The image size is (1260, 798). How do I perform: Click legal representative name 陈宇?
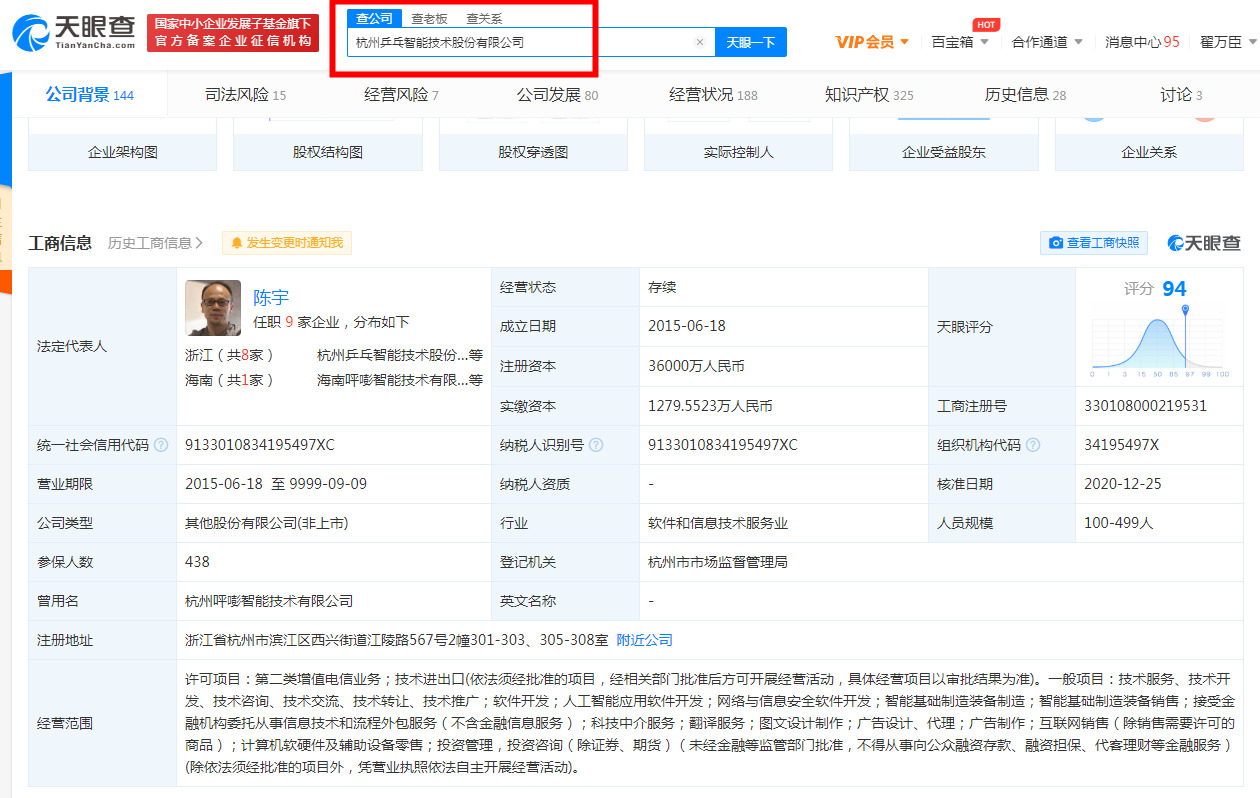[x=271, y=297]
